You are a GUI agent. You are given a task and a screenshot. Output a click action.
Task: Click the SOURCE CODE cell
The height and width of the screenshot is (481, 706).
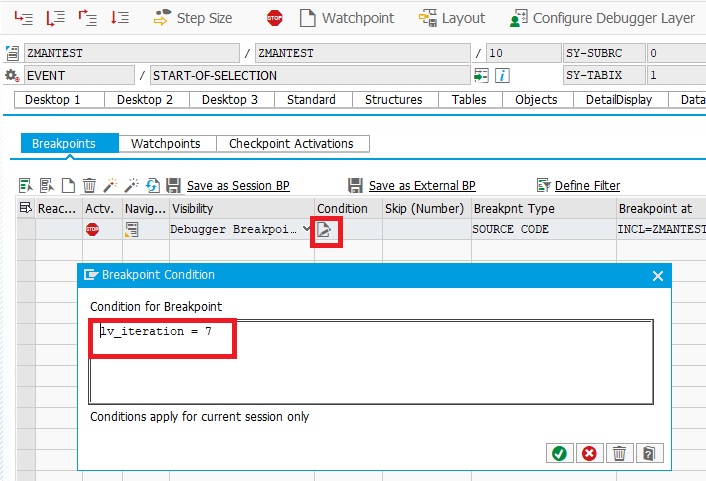coord(543,229)
